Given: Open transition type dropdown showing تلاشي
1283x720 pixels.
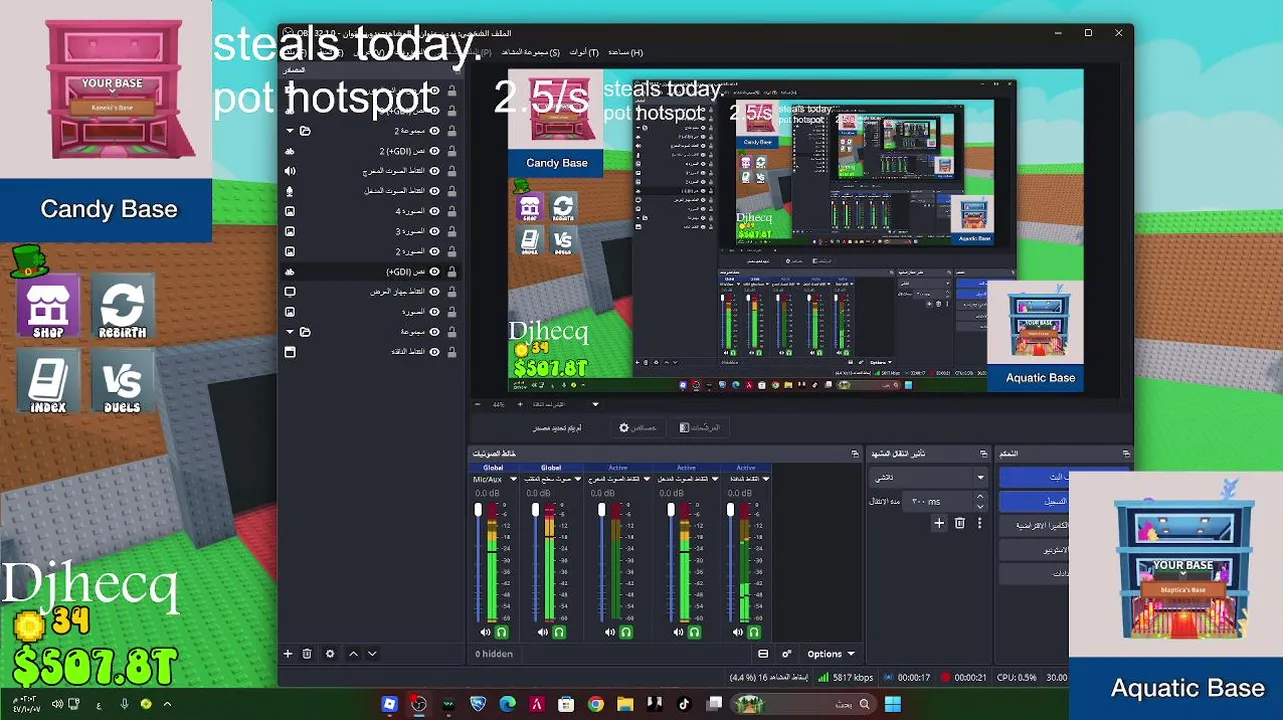Looking at the screenshot, I should 929,477.
